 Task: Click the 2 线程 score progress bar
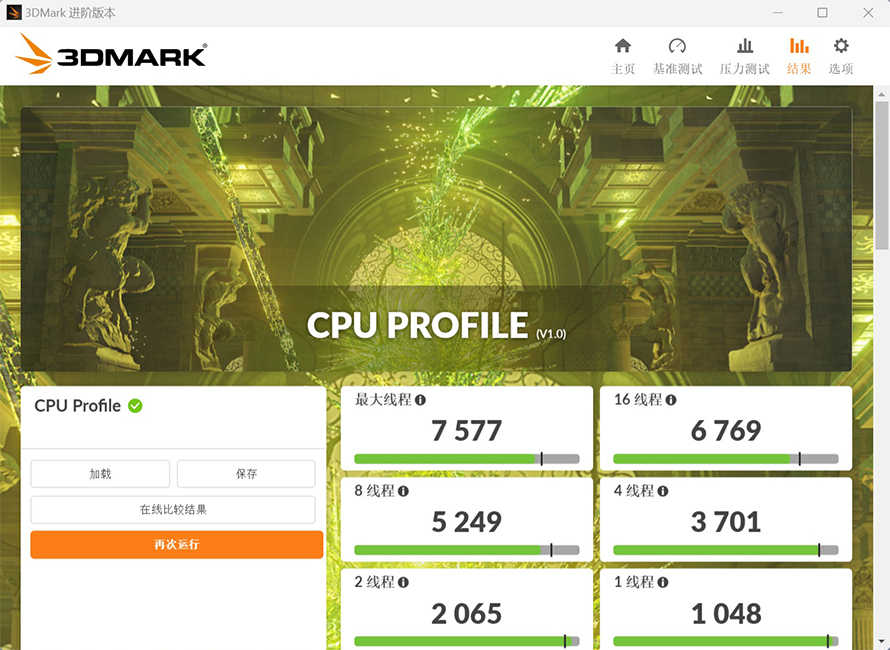467,641
